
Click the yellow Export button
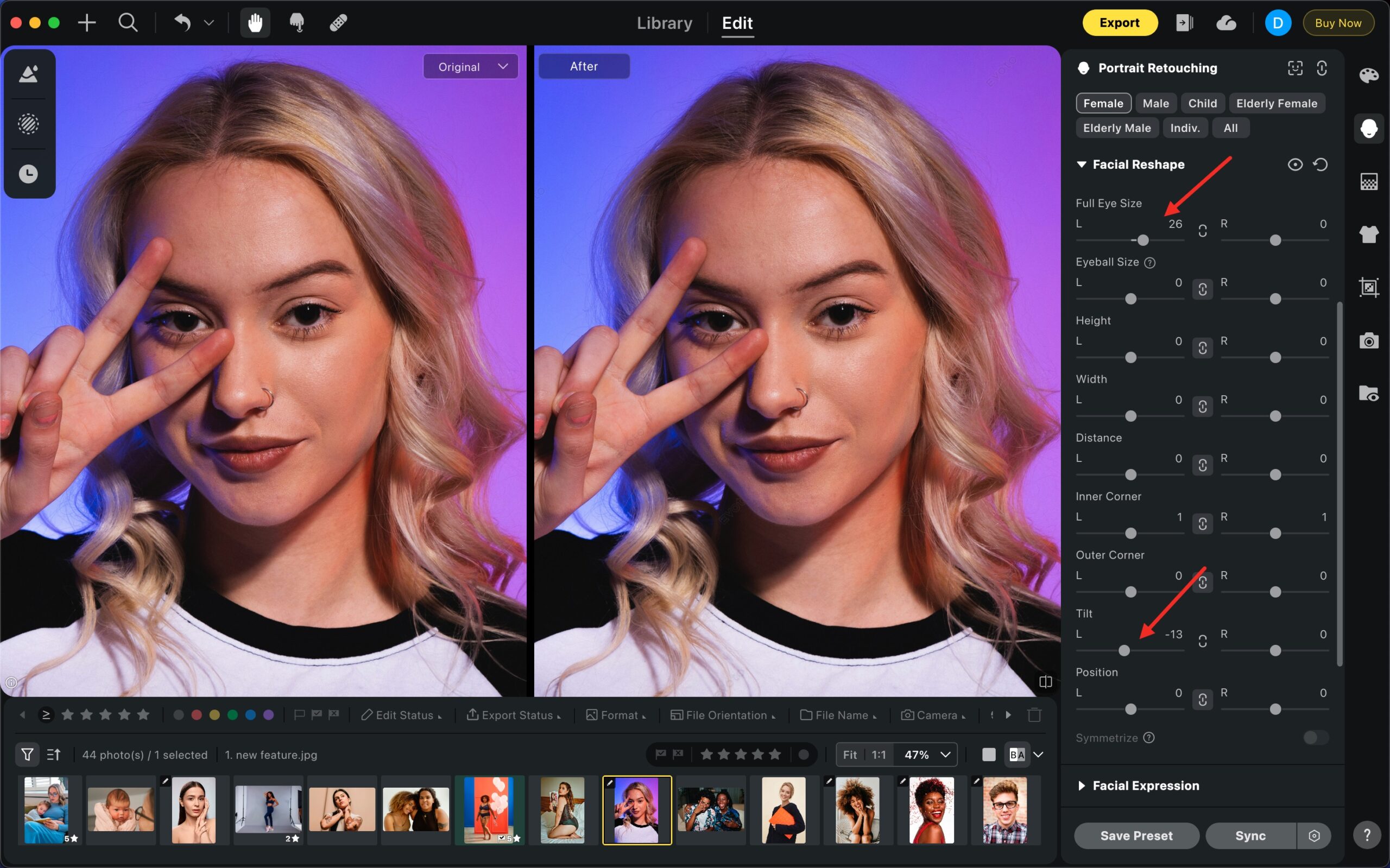pos(1119,23)
